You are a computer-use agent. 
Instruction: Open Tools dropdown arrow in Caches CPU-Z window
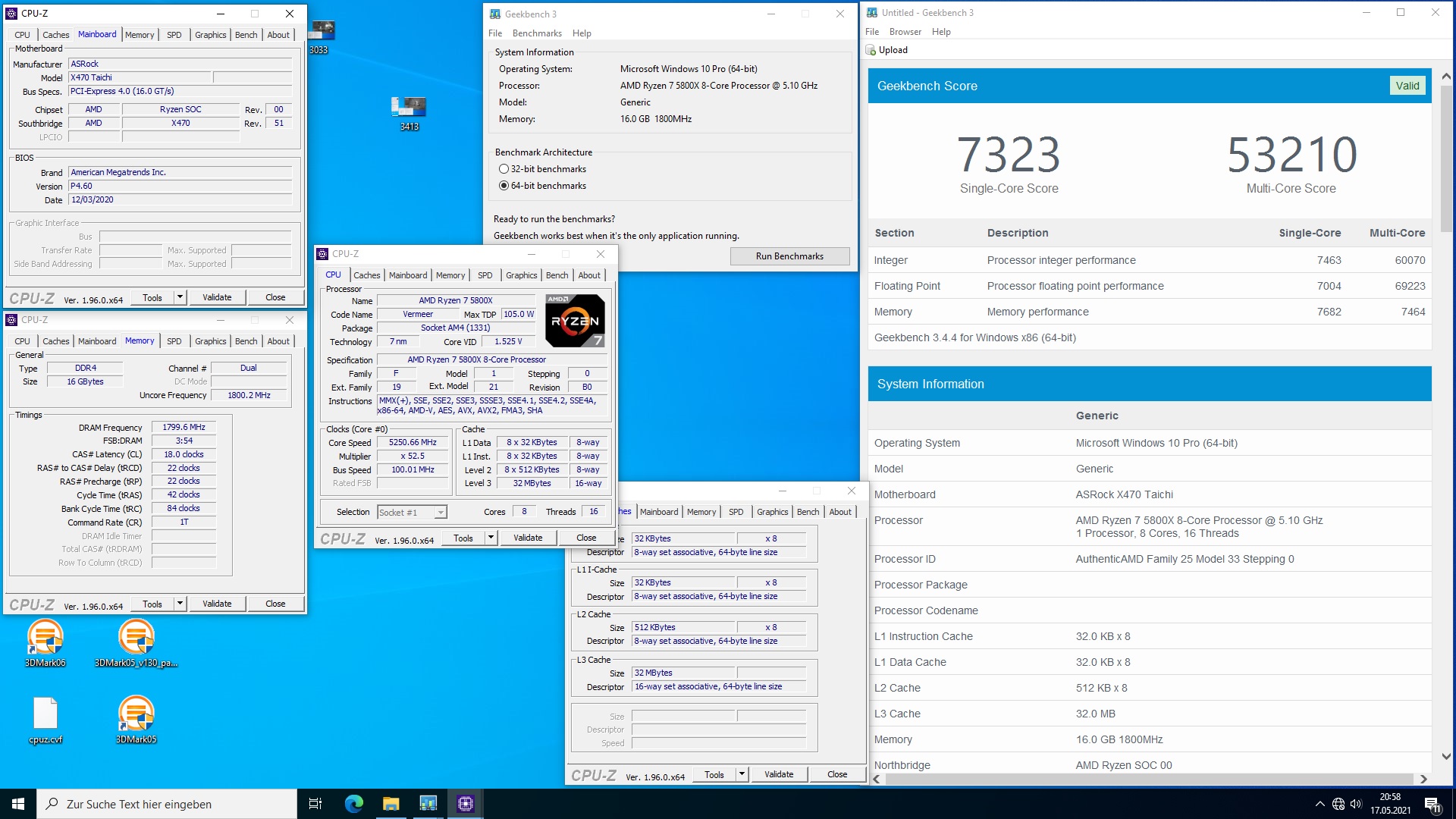tap(742, 774)
